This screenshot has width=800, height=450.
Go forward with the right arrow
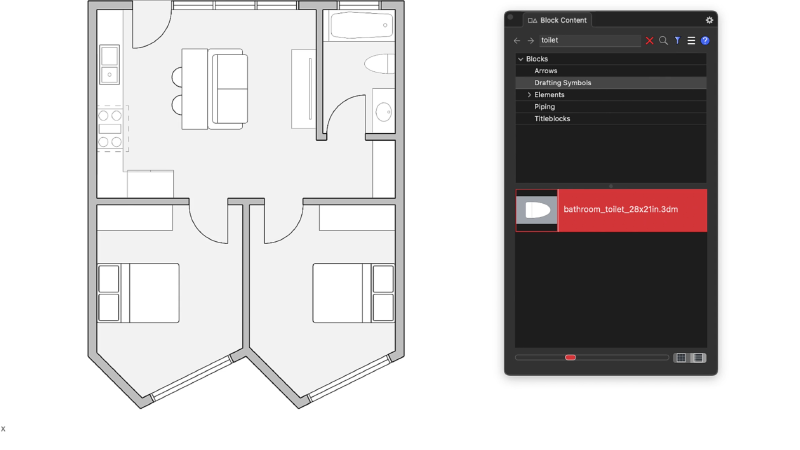[x=531, y=40]
